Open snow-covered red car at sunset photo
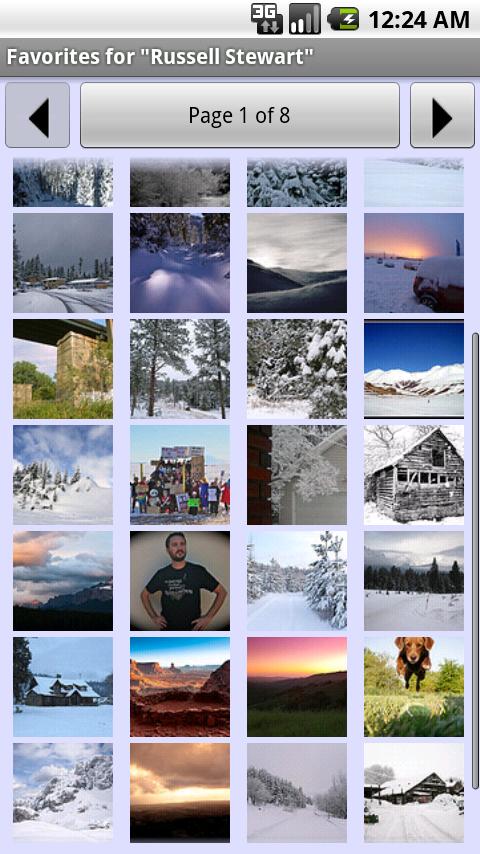The image size is (480, 854). pos(414,263)
